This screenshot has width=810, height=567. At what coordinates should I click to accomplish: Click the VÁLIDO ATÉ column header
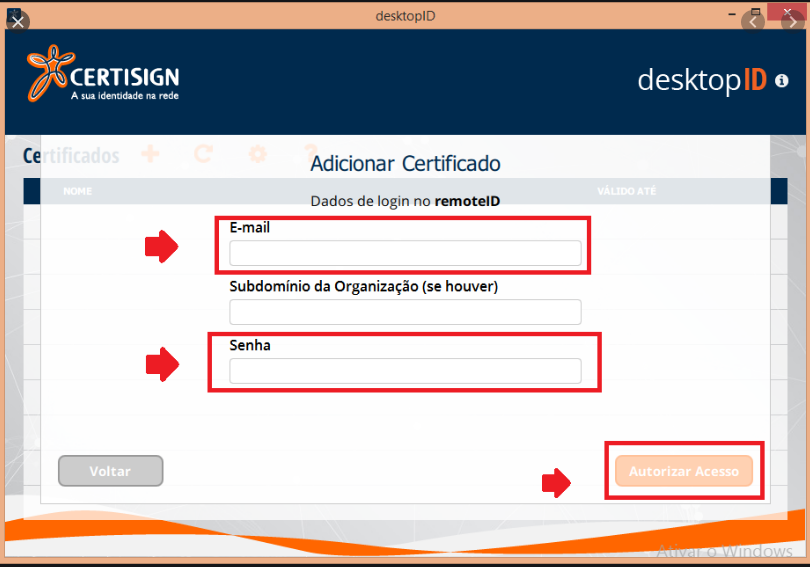[x=627, y=191]
